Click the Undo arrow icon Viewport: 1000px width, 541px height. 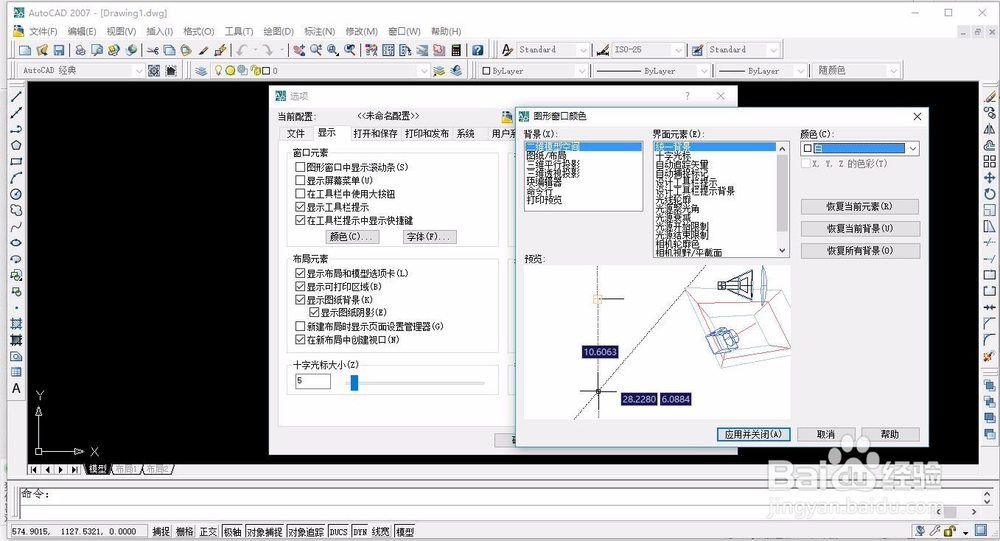click(x=242, y=50)
